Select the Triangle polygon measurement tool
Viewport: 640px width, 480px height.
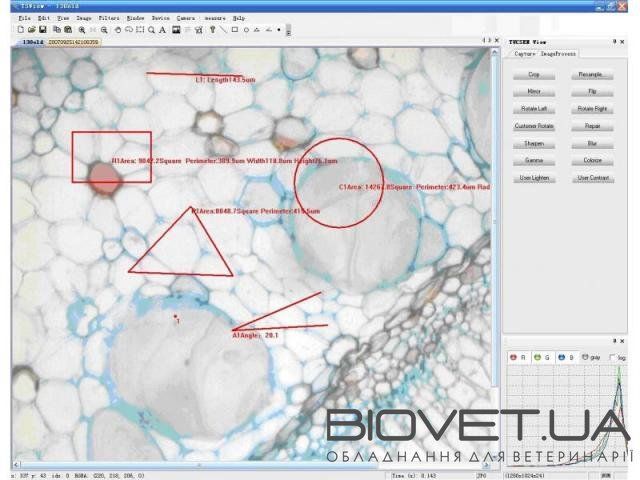pyautogui.click(x=257, y=29)
